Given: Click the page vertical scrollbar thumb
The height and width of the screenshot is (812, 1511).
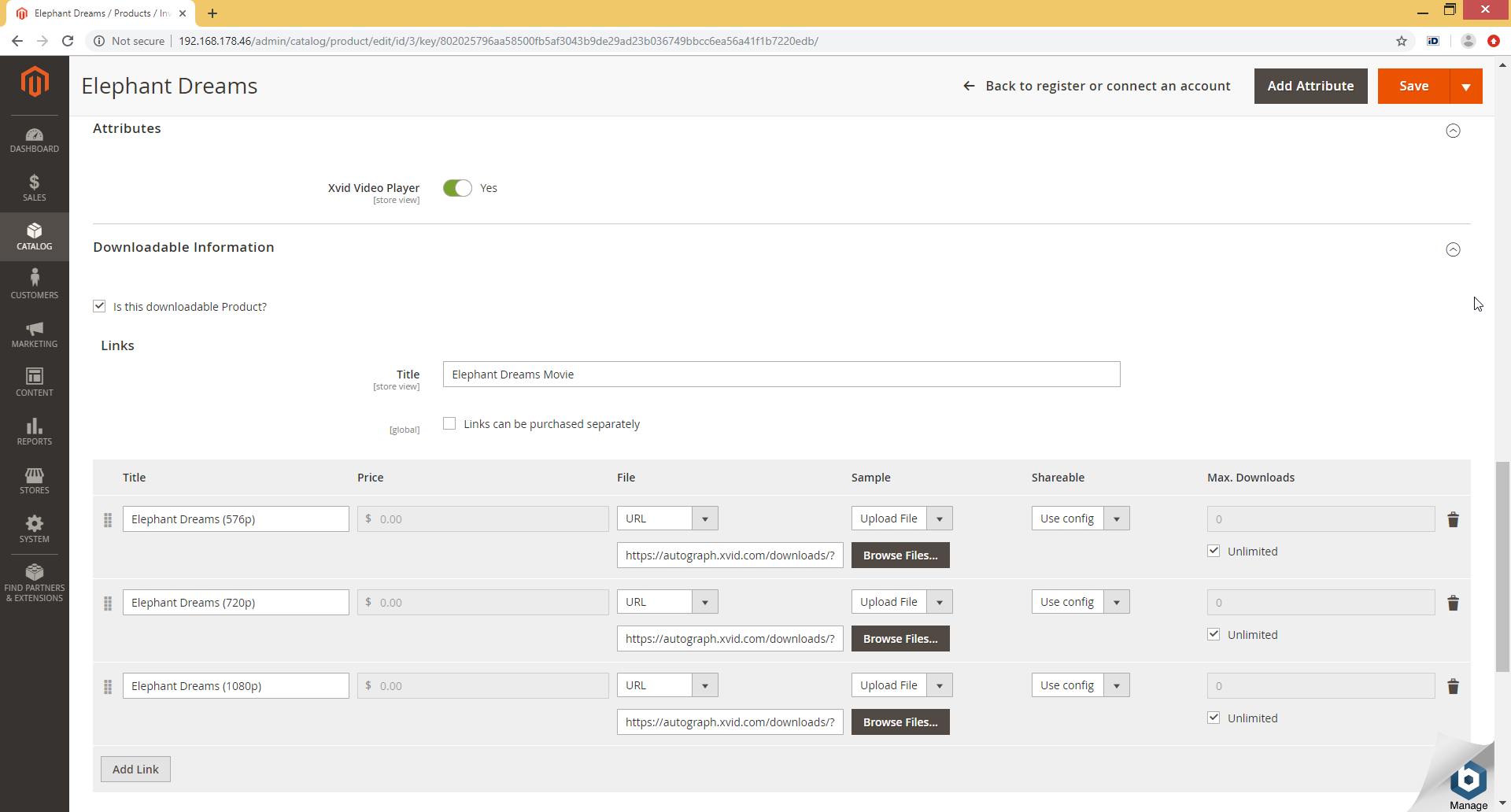Looking at the screenshot, I should click(x=1502, y=567).
